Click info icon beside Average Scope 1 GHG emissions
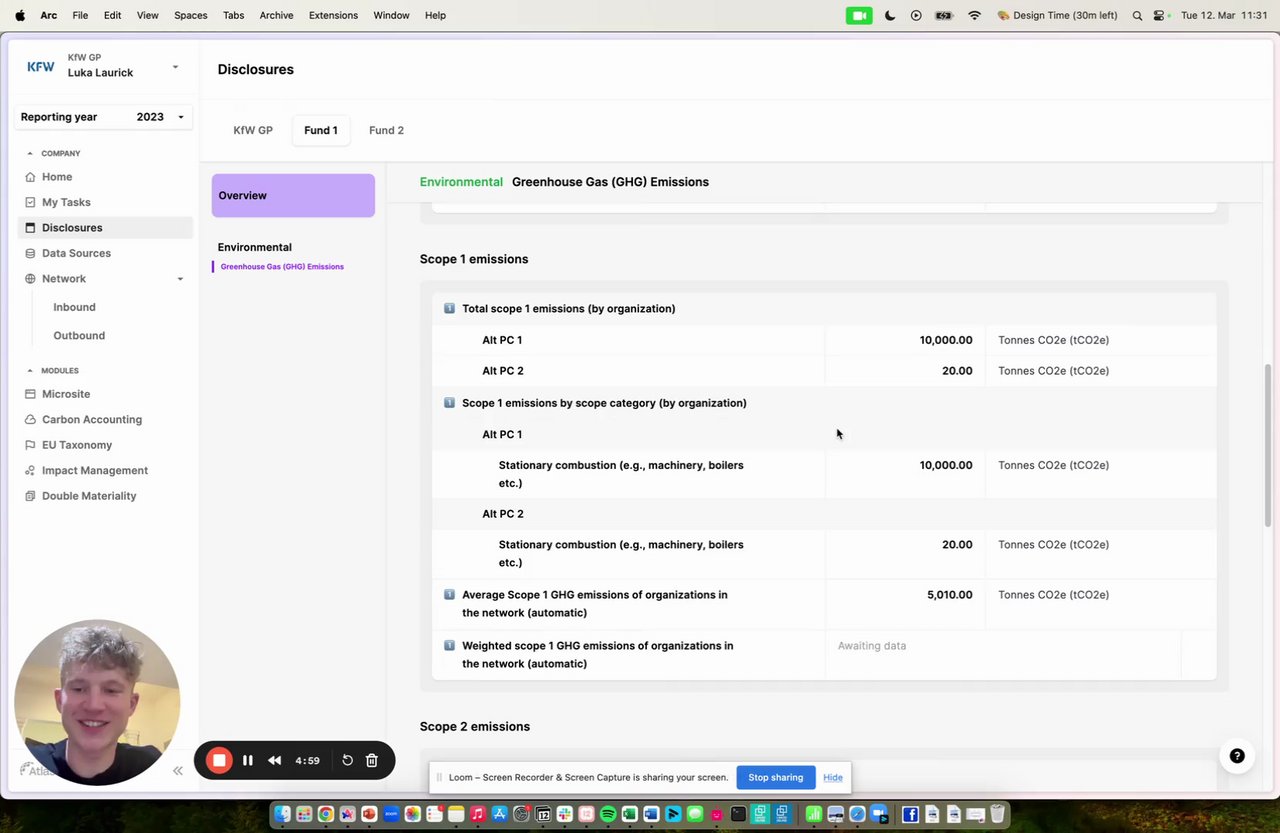Image resolution: width=1280 pixels, height=833 pixels. tap(449, 595)
